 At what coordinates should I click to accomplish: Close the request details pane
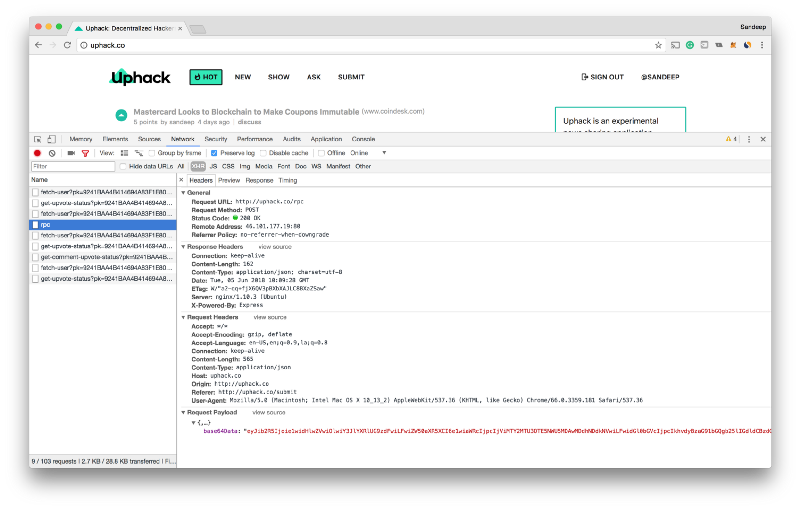click(x=181, y=180)
